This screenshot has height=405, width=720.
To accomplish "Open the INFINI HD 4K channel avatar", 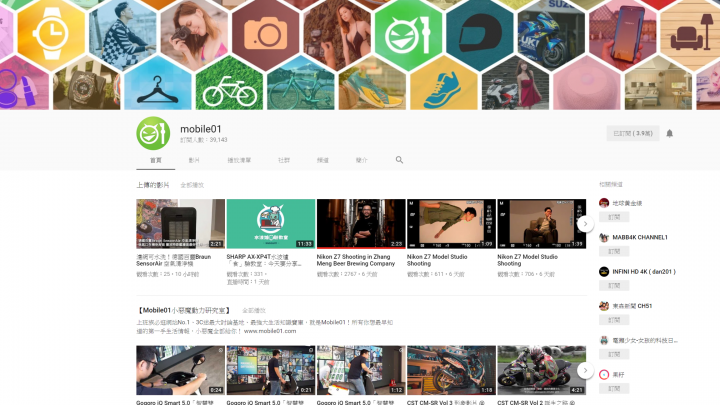I will tap(604, 271).
